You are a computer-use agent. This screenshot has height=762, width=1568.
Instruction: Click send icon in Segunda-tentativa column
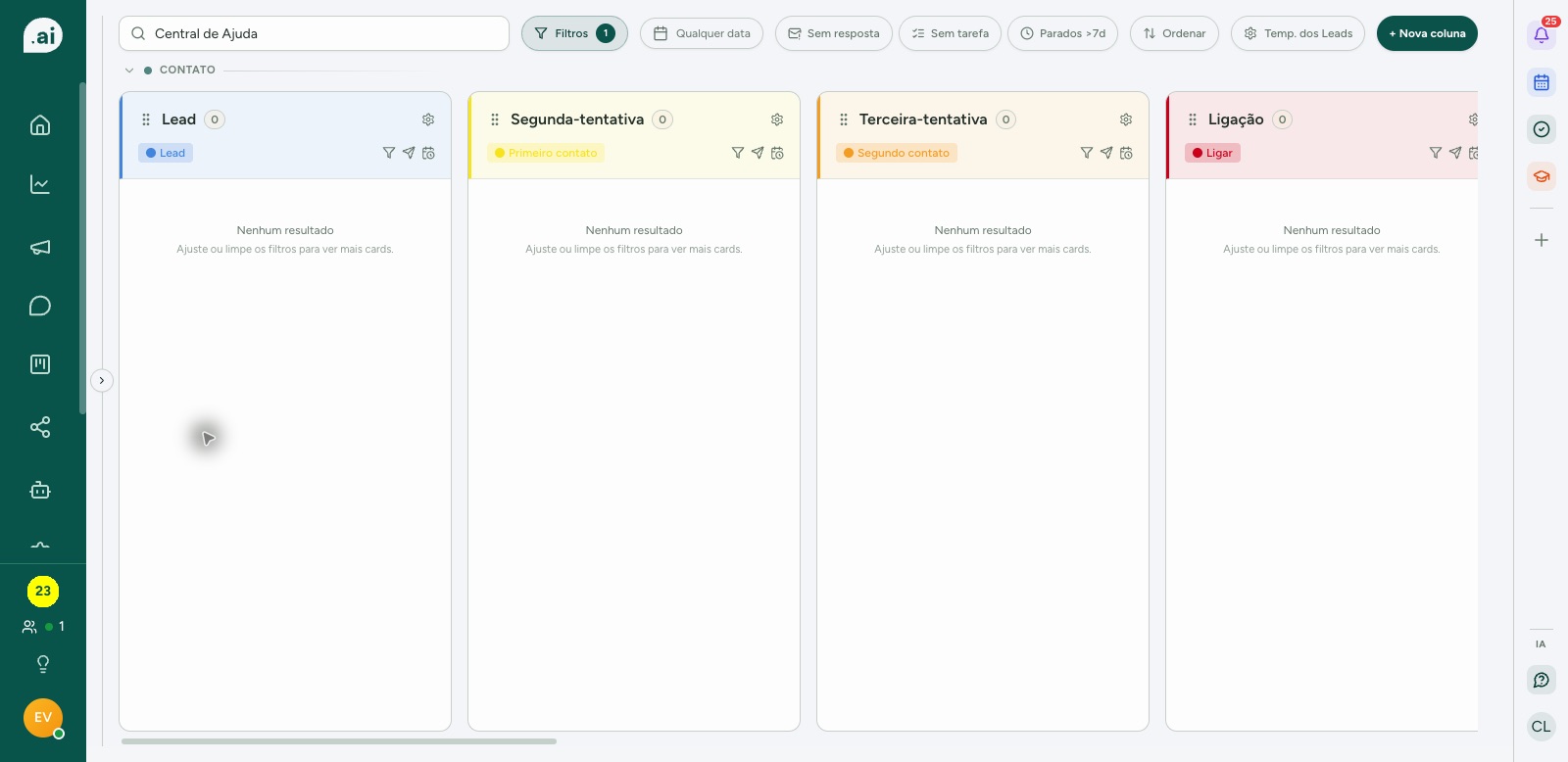point(758,153)
